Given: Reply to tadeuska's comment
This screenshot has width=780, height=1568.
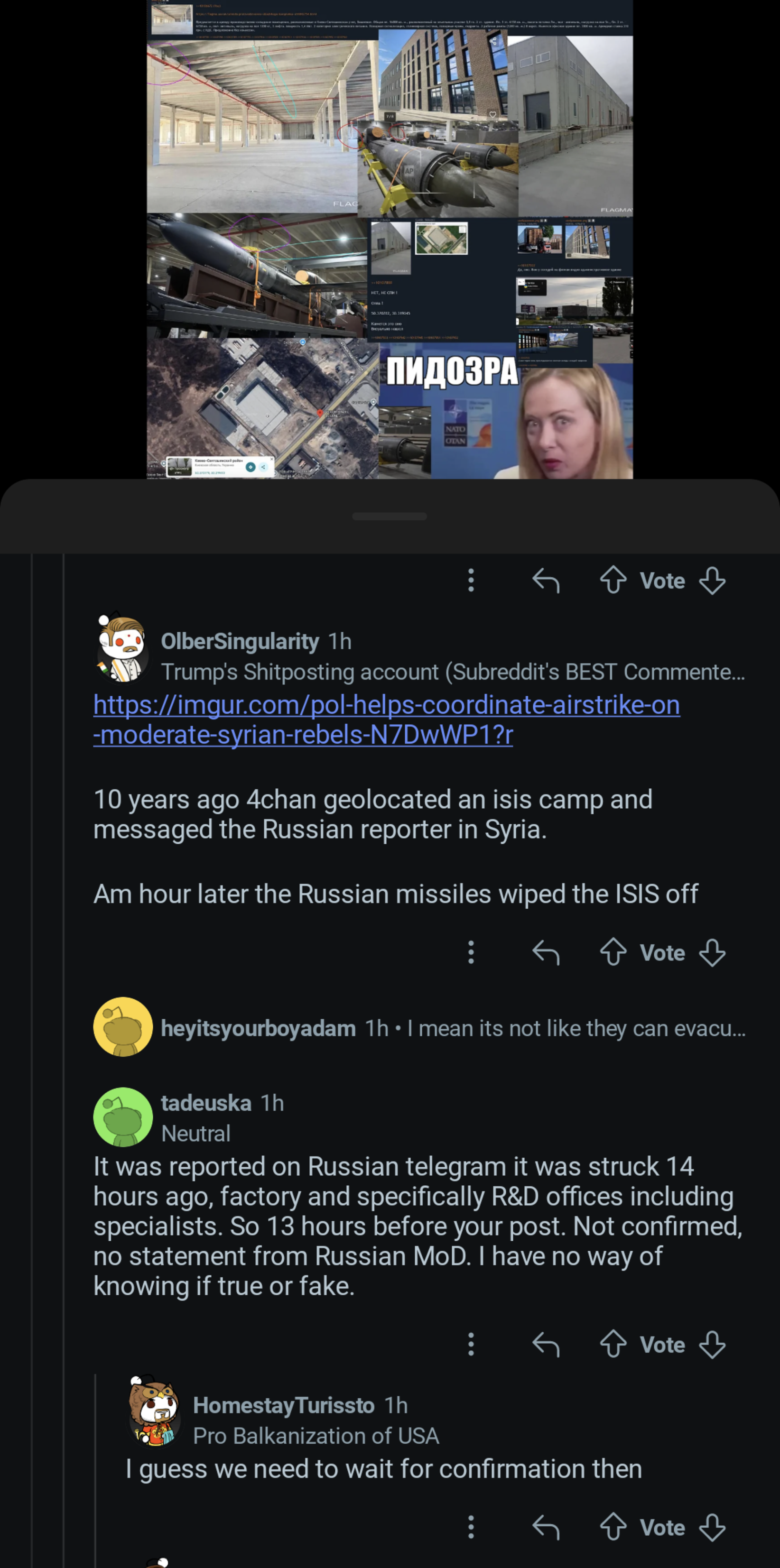Looking at the screenshot, I should 546,1345.
